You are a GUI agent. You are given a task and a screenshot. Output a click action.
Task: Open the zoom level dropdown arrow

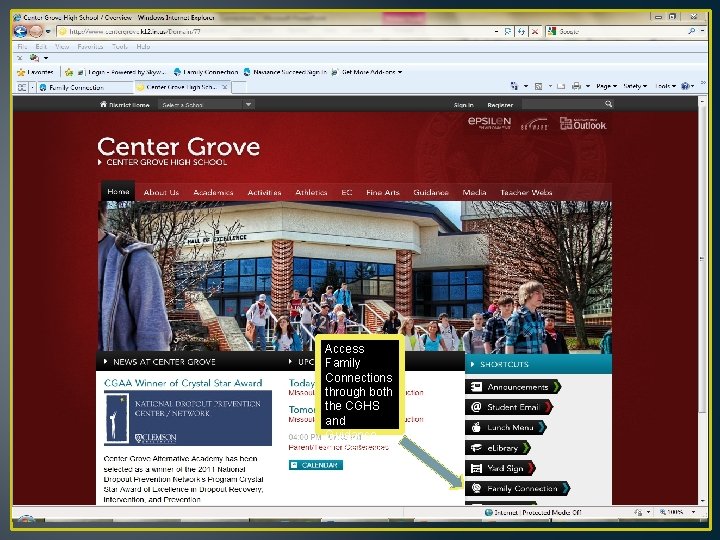(x=693, y=512)
